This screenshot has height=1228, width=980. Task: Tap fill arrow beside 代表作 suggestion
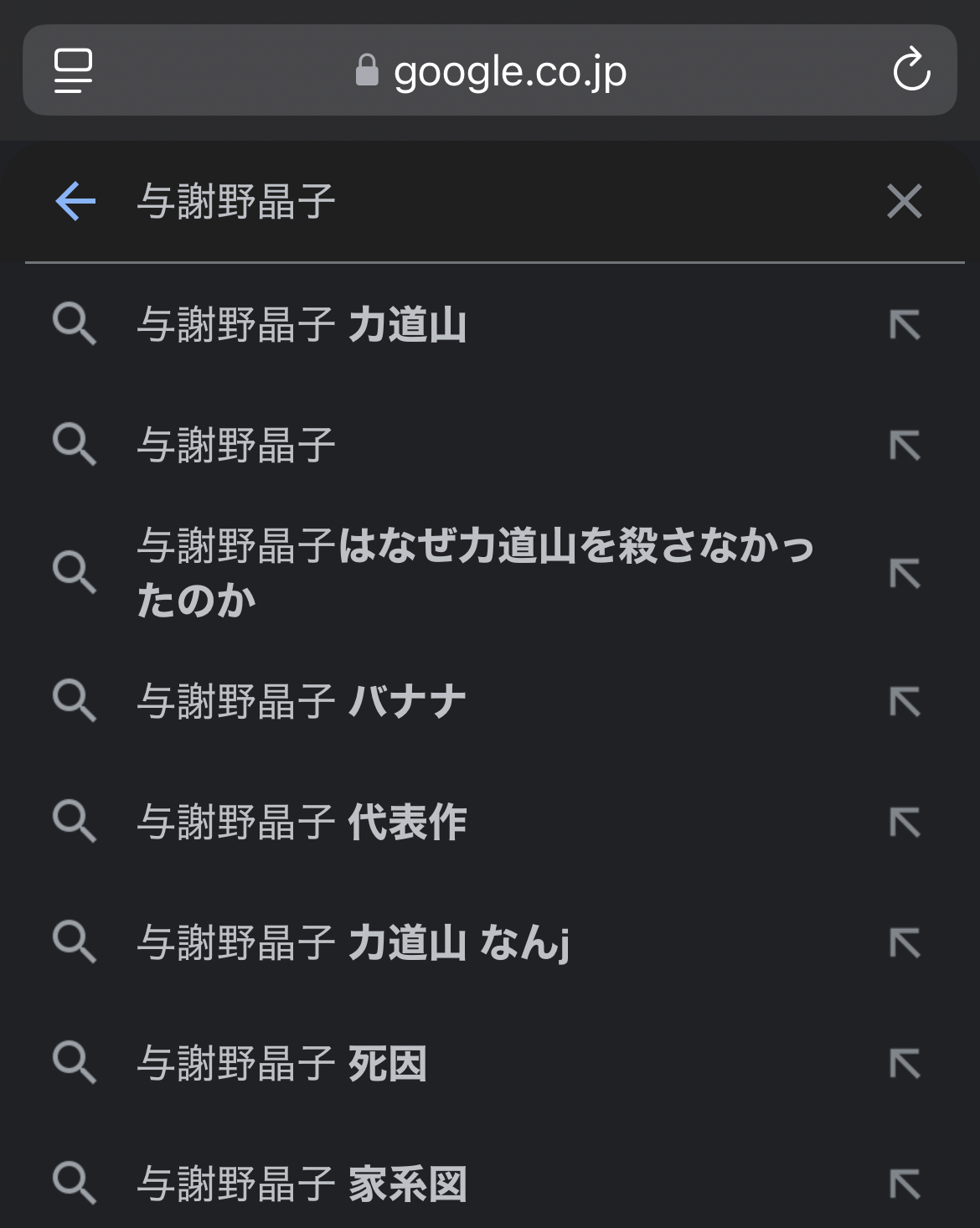905,822
